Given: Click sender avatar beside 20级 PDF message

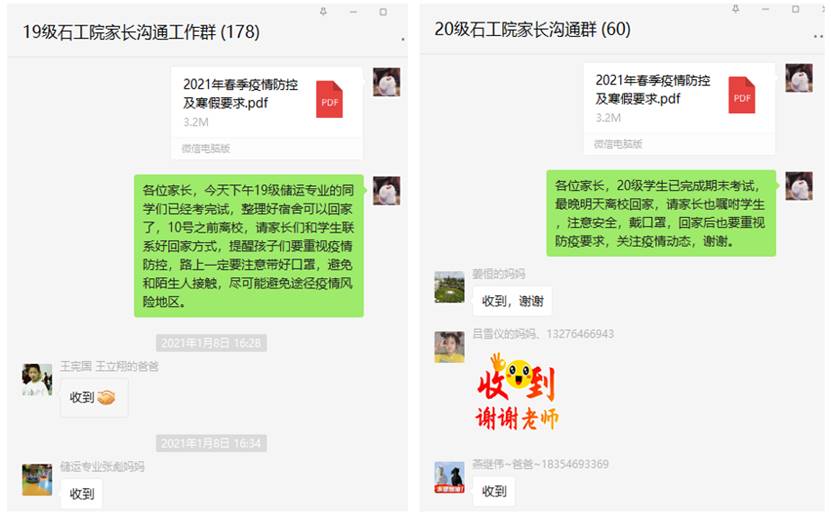Looking at the screenshot, I should click(799, 78).
